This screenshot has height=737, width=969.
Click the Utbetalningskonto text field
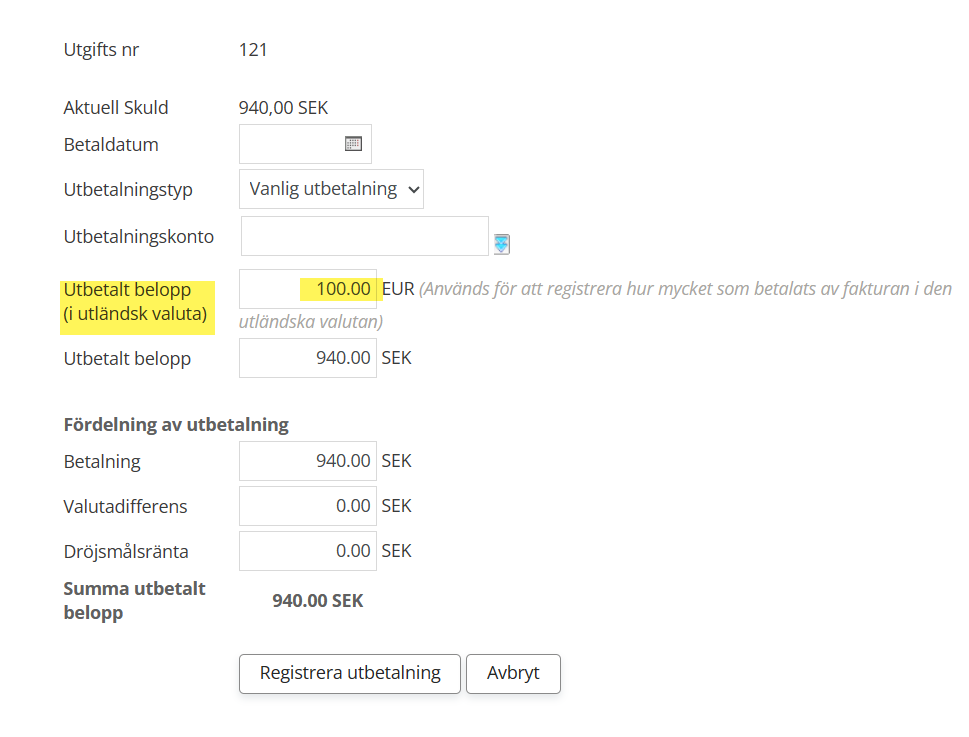[x=364, y=236]
